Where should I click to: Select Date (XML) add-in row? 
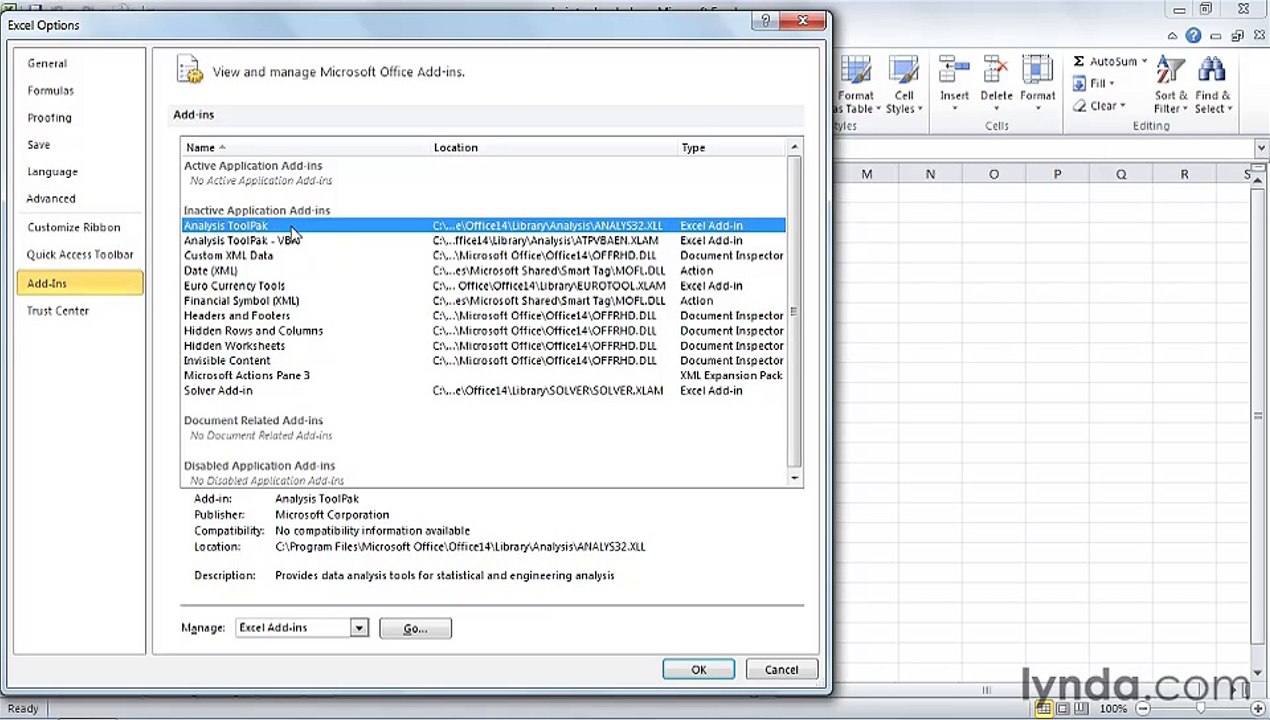coord(483,270)
